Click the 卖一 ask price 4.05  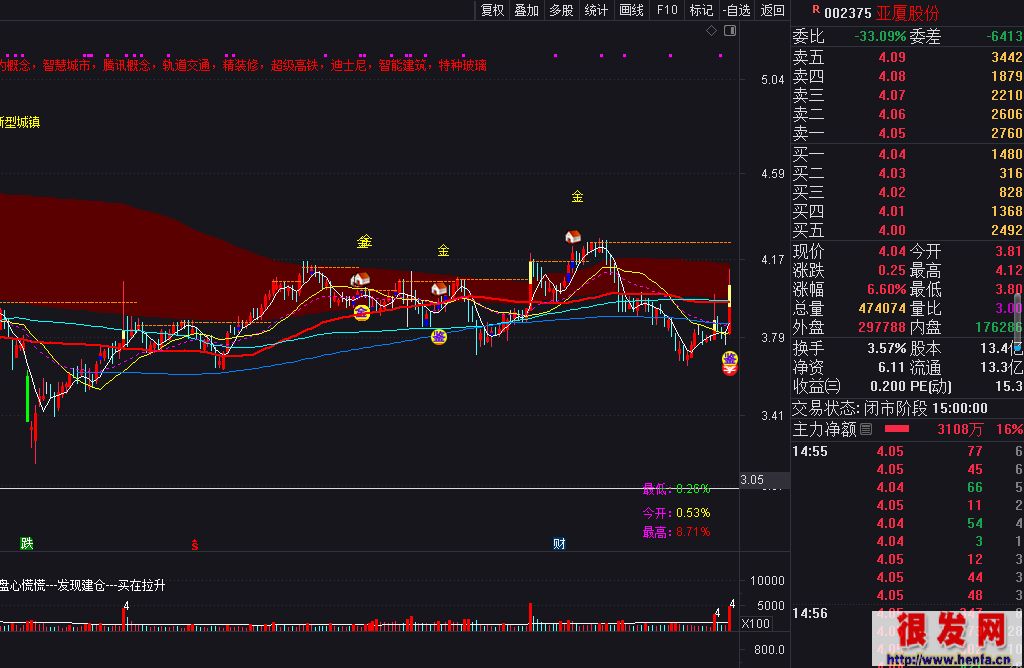(891, 134)
